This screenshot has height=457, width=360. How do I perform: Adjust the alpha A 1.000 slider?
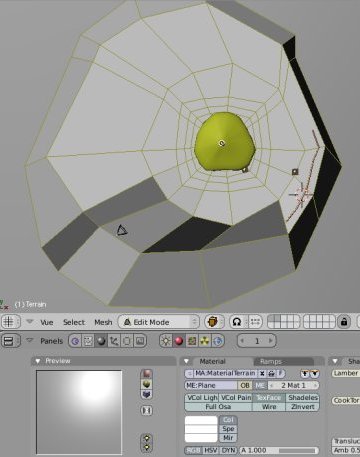click(279, 450)
